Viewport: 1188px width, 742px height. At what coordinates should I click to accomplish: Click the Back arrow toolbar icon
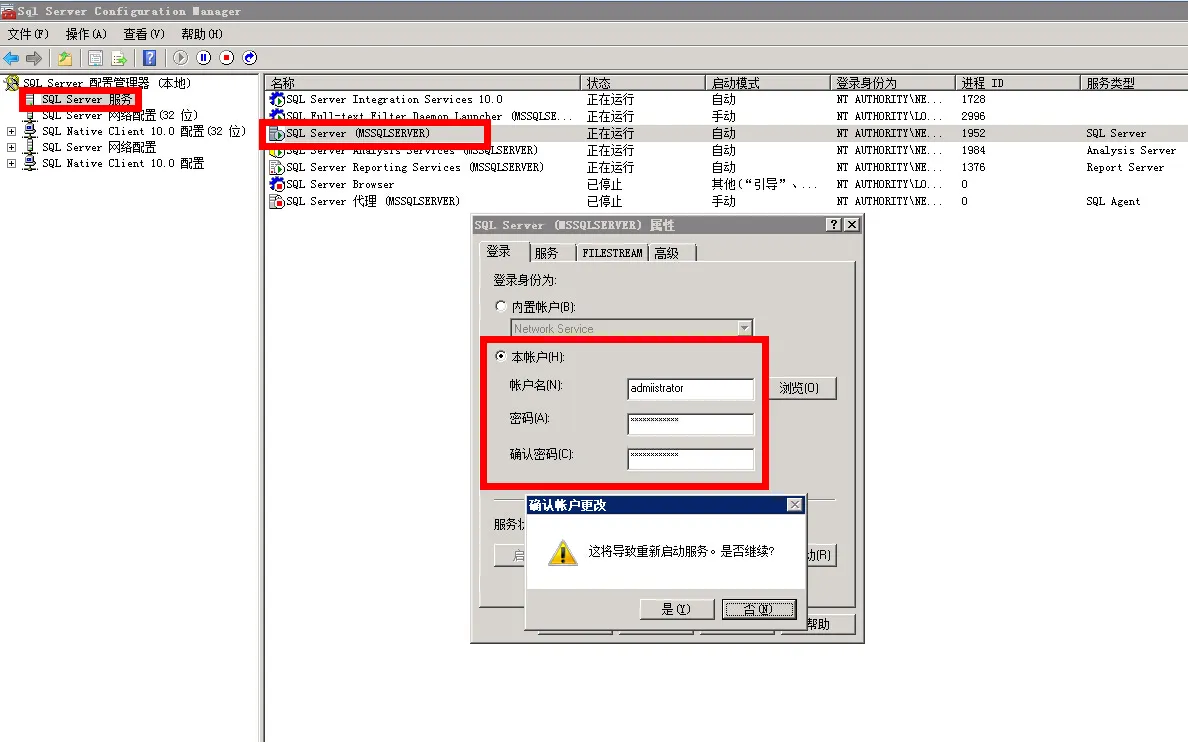11,58
